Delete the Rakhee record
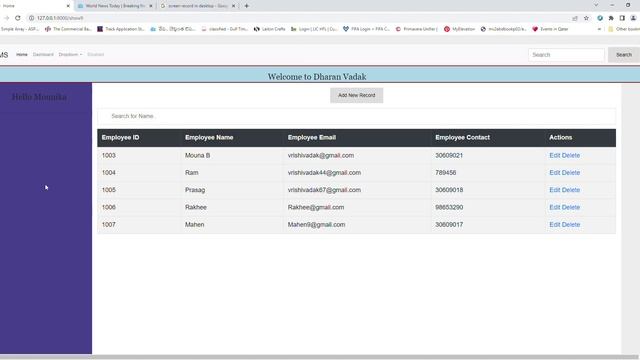This screenshot has width=640, height=360. (x=571, y=207)
